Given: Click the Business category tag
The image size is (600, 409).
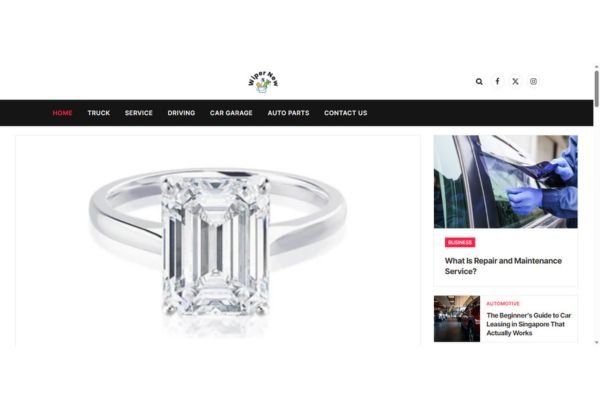Looking at the screenshot, I should (x=460, y=243).
